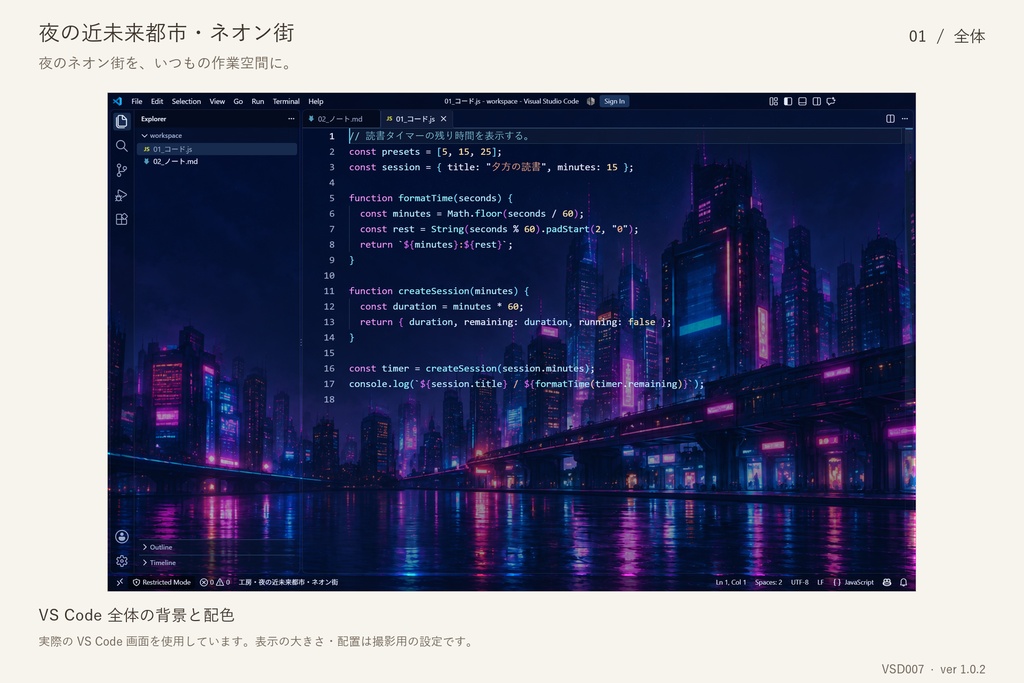Image resolution: width=1024 pixels, height=683 pixels.
Task: Open the Source Control view
Action: click(x=121, y=170)
